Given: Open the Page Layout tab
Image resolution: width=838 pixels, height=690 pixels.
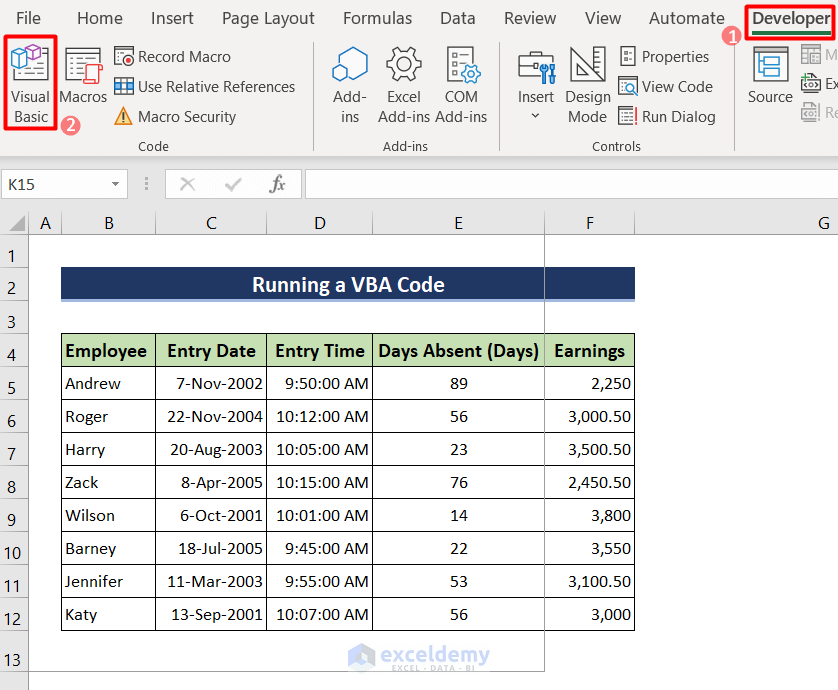Looking at the screenshot, I should (x=268, y=18).
